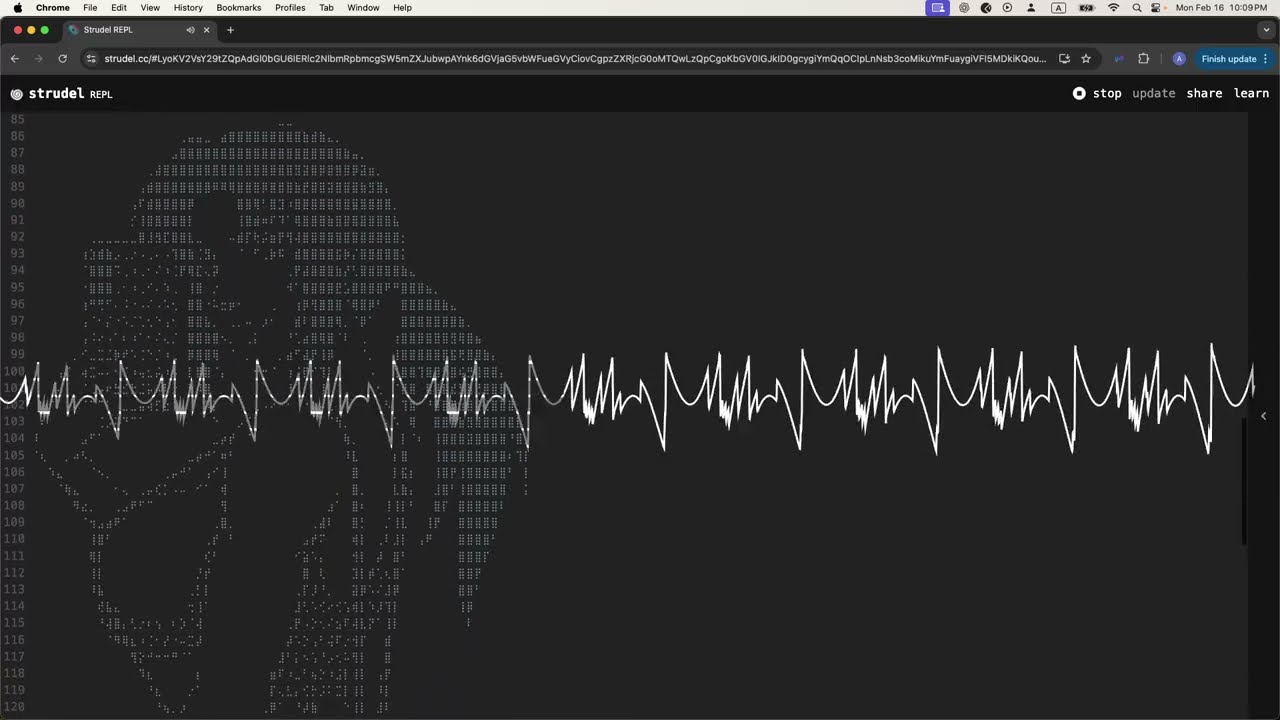View site information icon in address bar

pyautogui.click(x=91, y=59)
